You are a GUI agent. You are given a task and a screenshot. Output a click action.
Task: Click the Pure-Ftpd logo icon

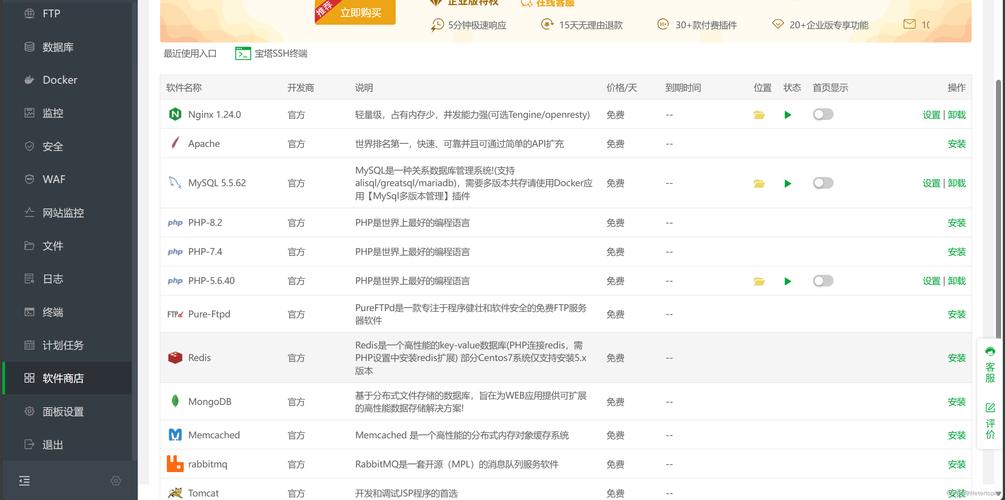click(175, 314)
